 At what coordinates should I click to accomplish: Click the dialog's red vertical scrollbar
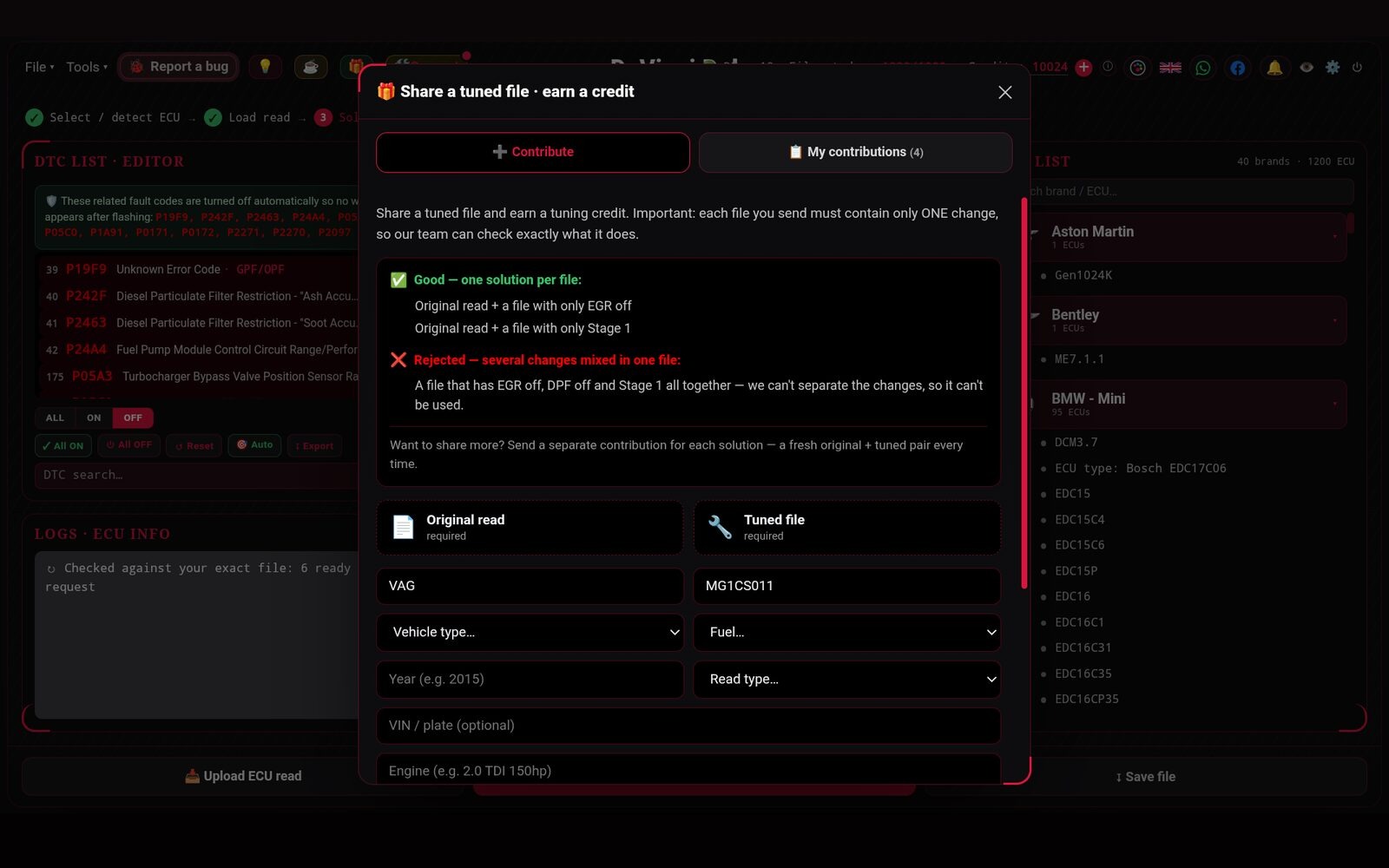(x=1024, y=393)
